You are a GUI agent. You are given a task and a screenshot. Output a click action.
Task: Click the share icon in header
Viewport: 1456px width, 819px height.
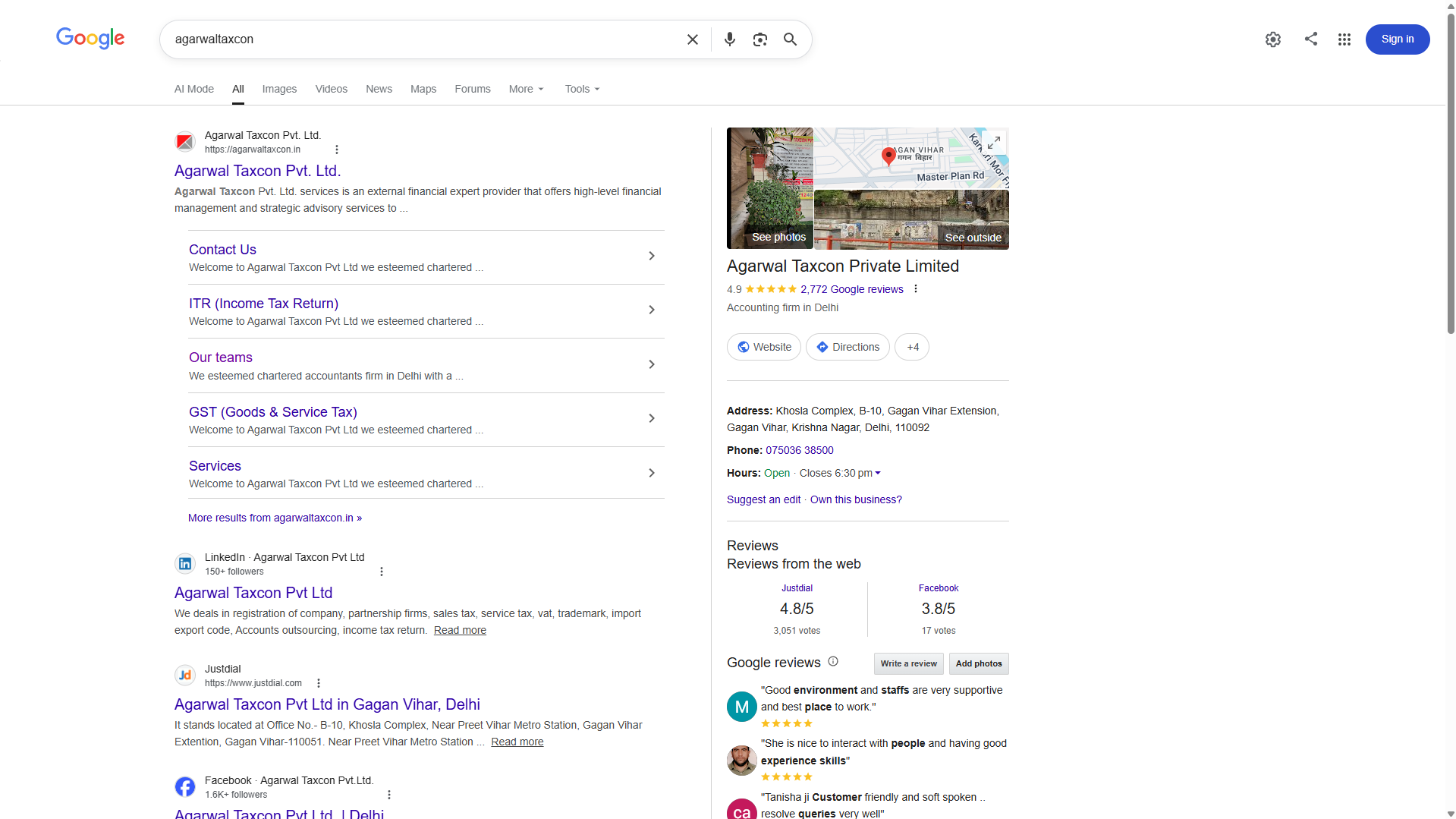click(x=1310, y=39)
